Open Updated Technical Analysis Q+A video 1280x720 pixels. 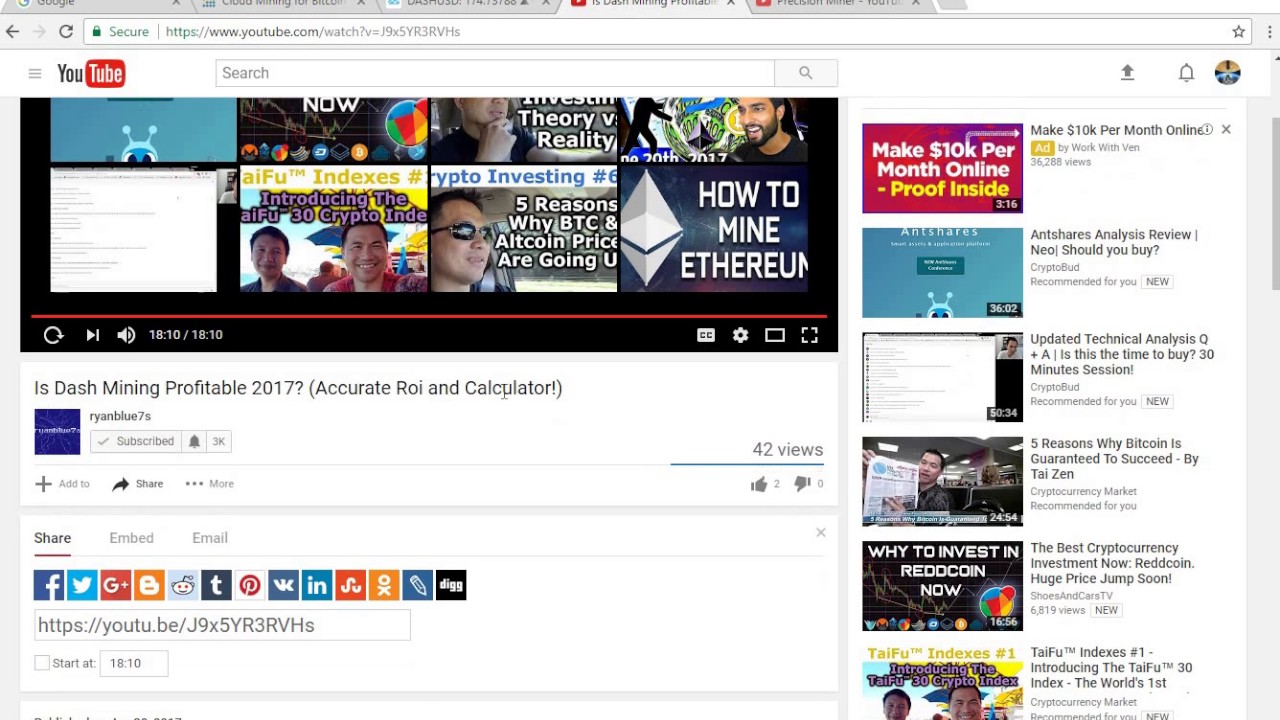pyautogui.click(x=1122, y=354)
